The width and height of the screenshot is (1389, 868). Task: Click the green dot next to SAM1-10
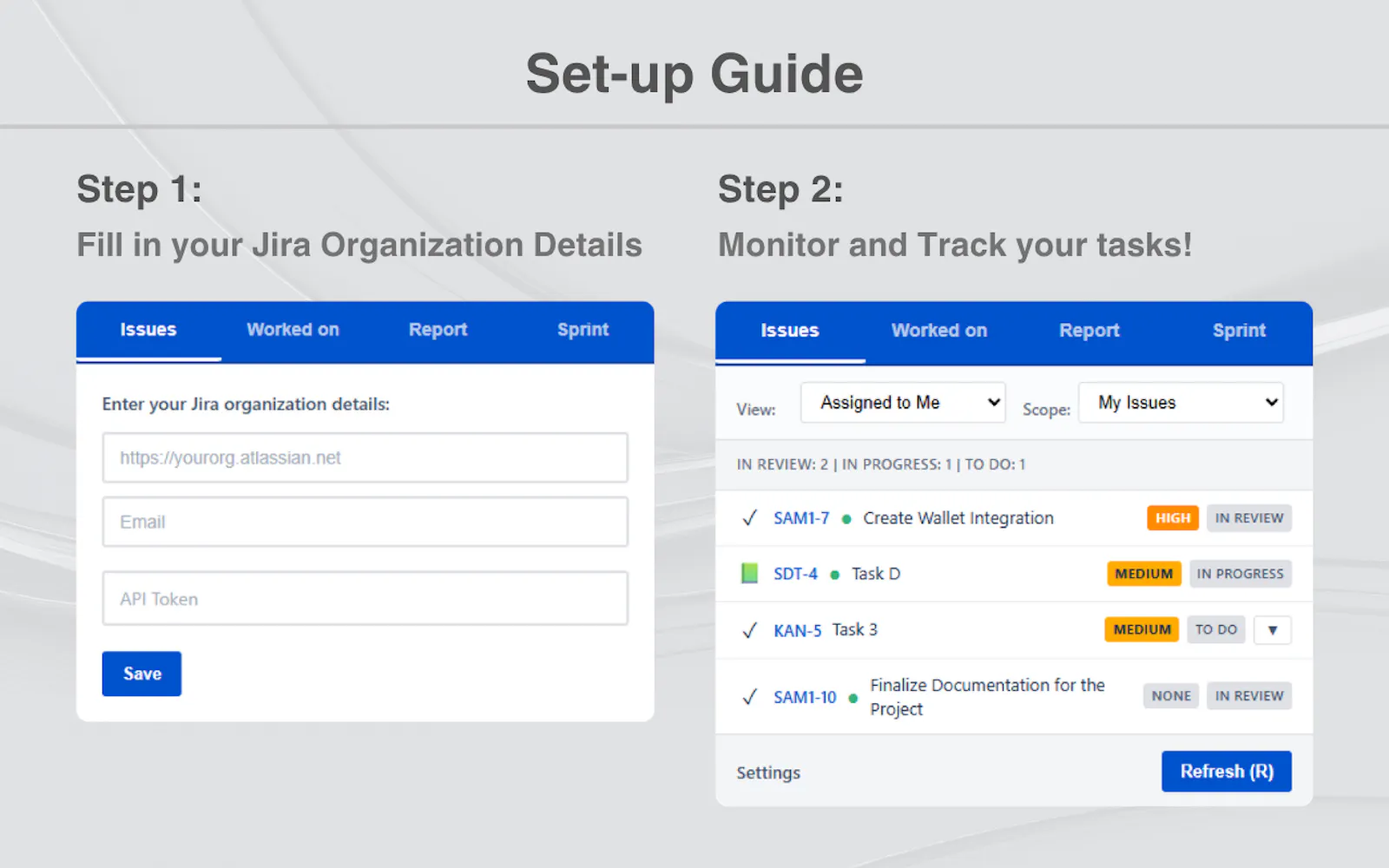point(853,698)
